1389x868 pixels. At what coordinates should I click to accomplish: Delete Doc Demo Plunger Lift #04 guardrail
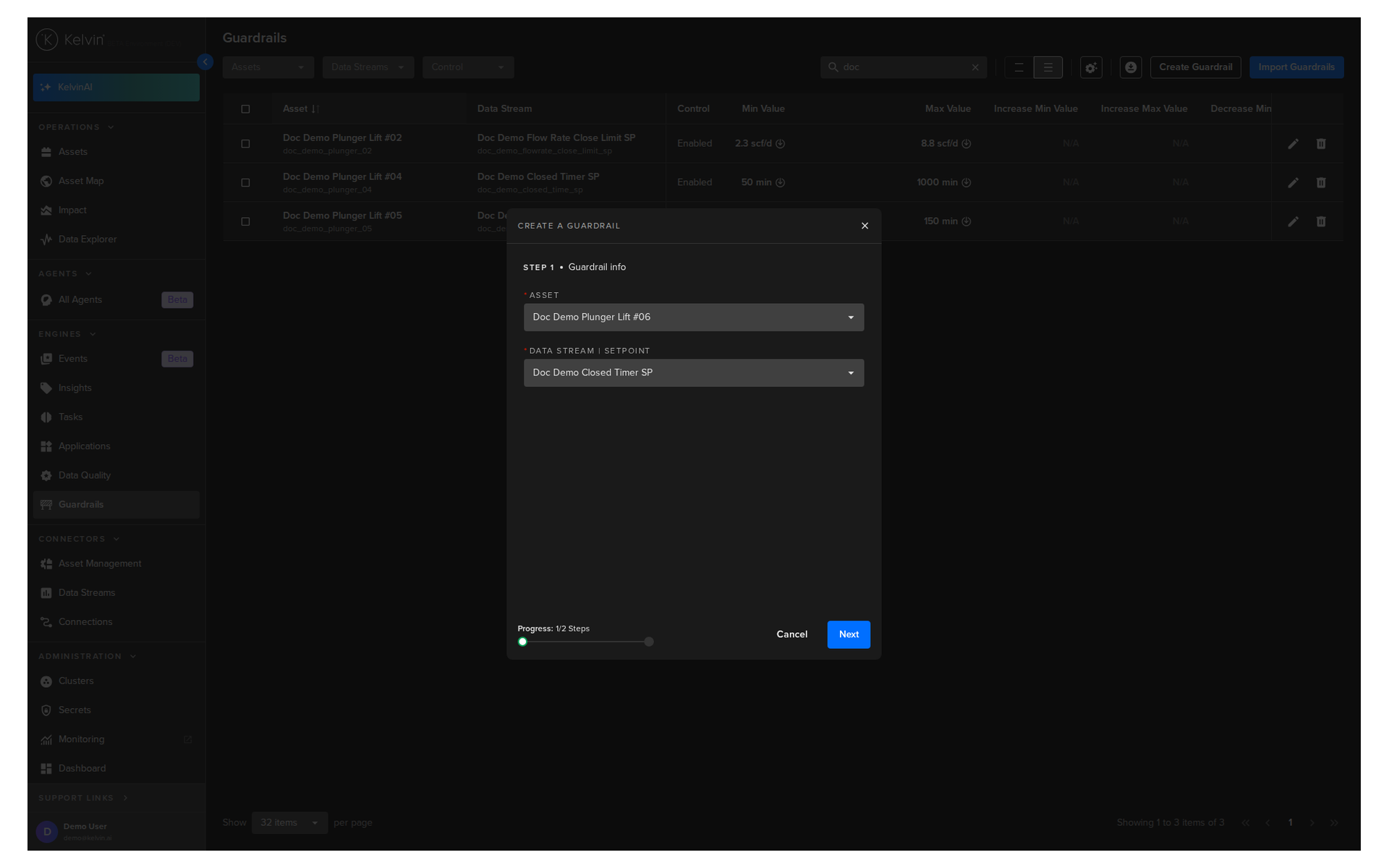point(1321,183)
